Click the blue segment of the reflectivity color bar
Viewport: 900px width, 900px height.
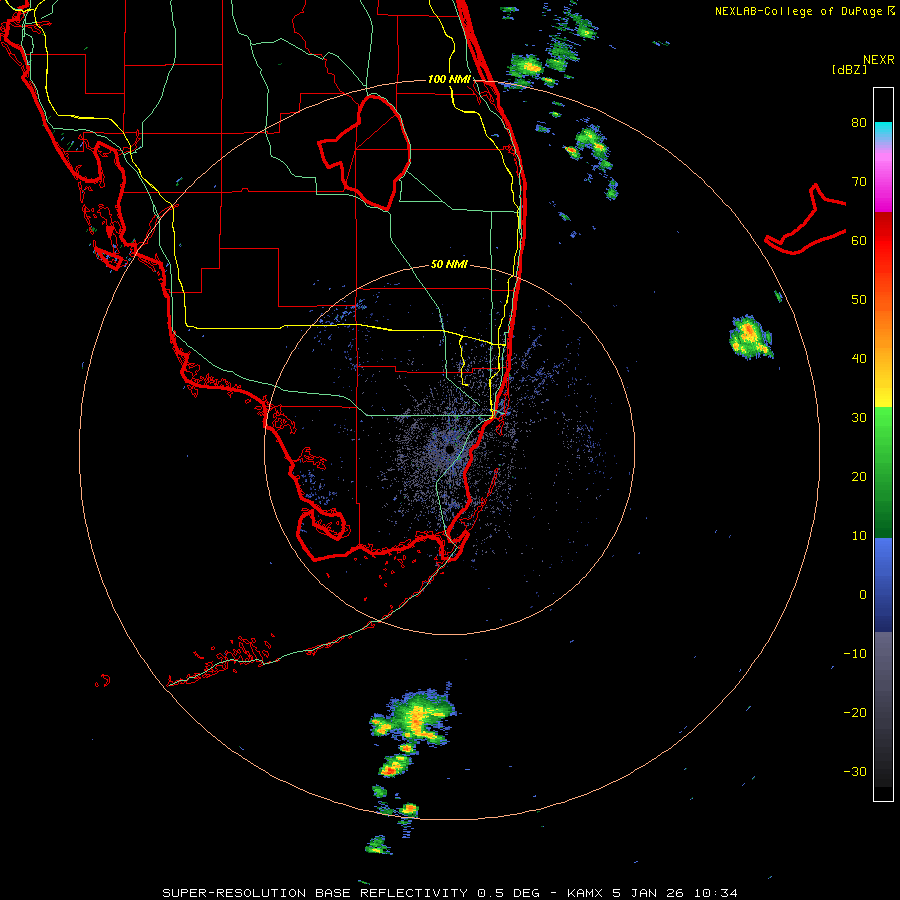pyautogui.click(x=883, y=584)
